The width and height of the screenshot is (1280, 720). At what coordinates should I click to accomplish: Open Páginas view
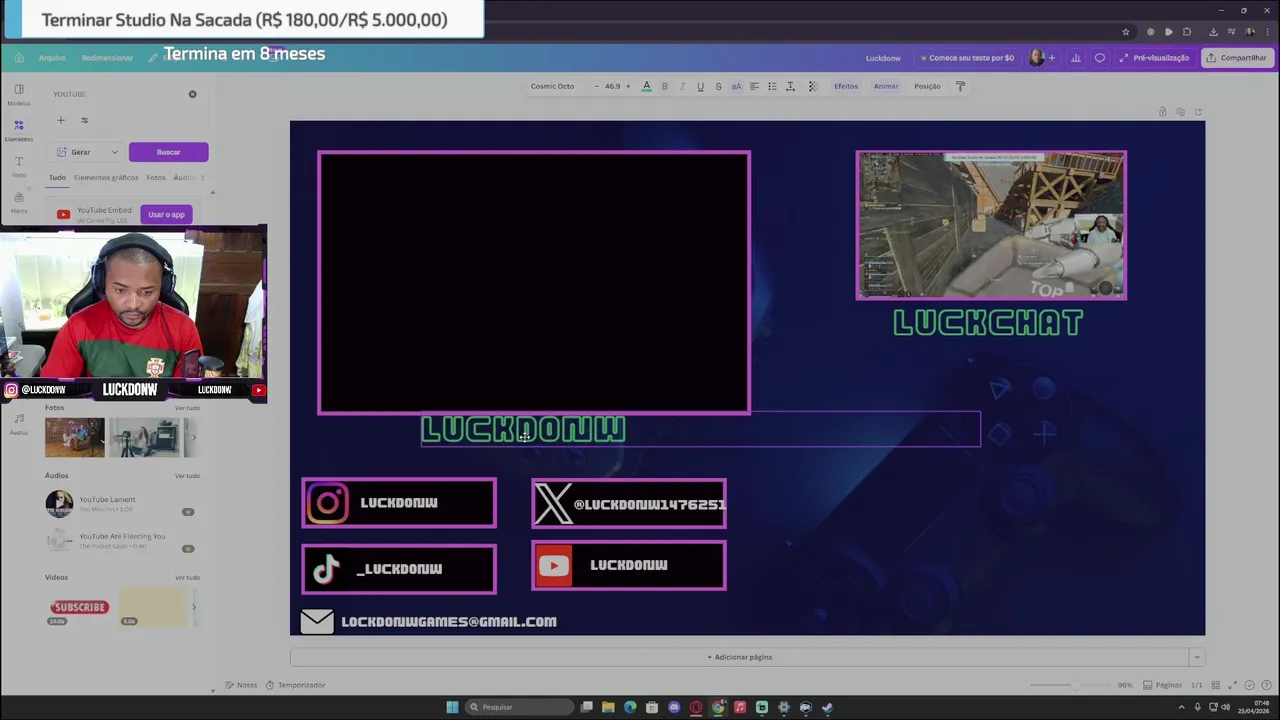1162,685
